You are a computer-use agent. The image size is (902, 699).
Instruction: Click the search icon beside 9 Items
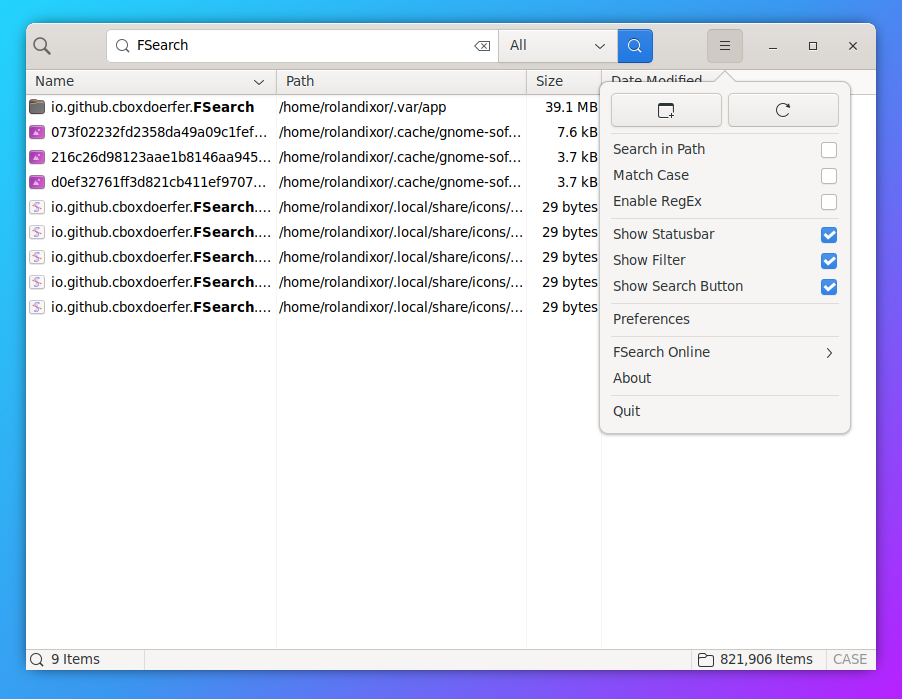pos(38,659)
